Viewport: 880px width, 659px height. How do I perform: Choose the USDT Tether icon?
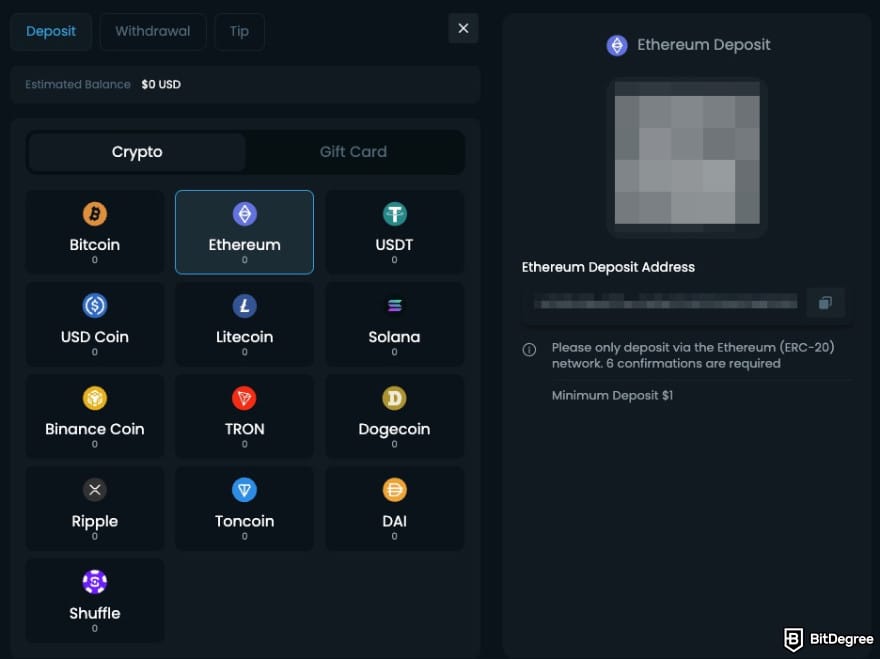click(x=395, y=214)
